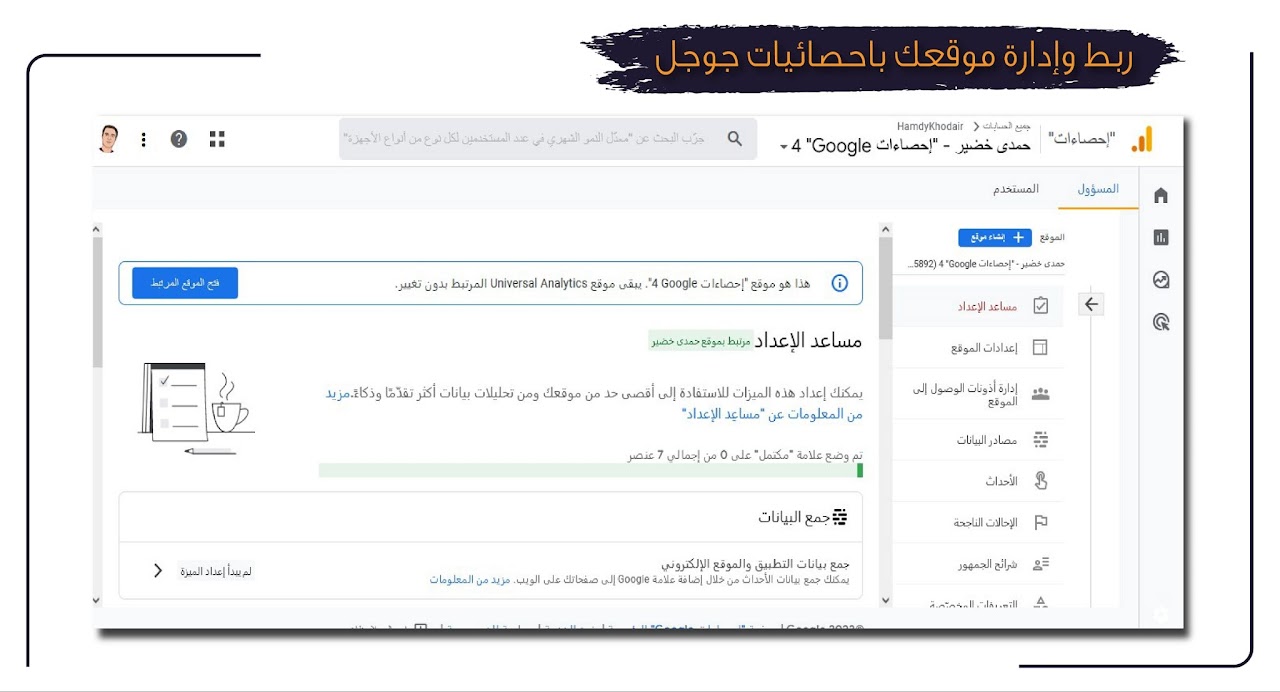Click the مساعد الإعداد checklist icon
The height and width of the screenshot is (692, 1280).
point(1040,306)
